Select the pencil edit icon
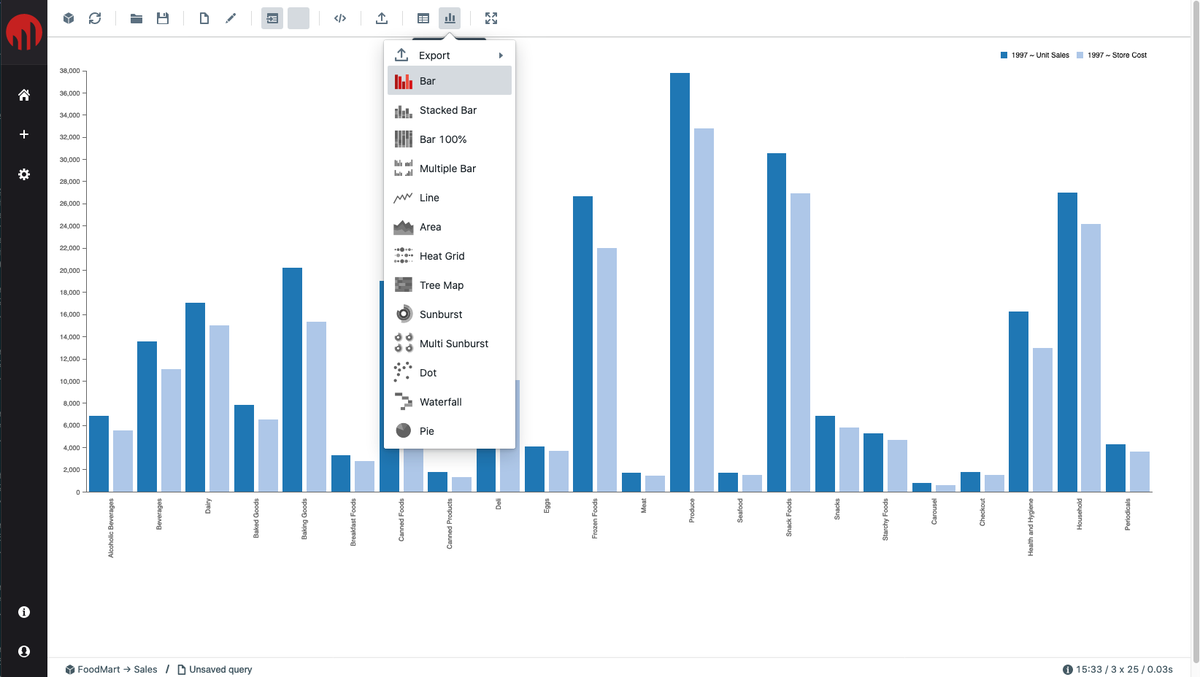Viewport: 1200px width, 677px height. click(x=231, y=18)
